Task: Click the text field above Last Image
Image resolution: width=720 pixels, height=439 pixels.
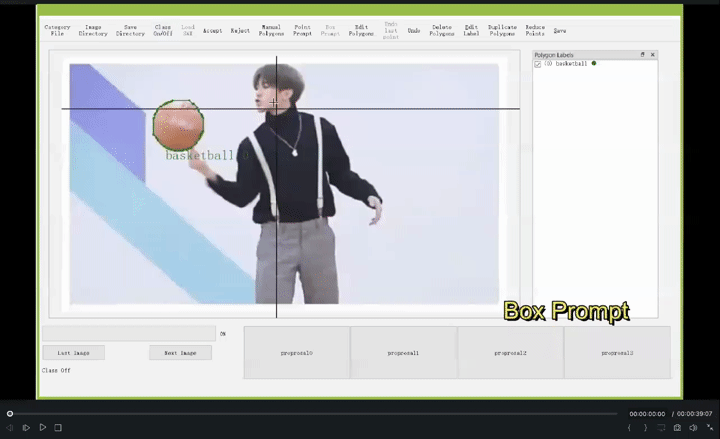Action: tap(129, 333)
